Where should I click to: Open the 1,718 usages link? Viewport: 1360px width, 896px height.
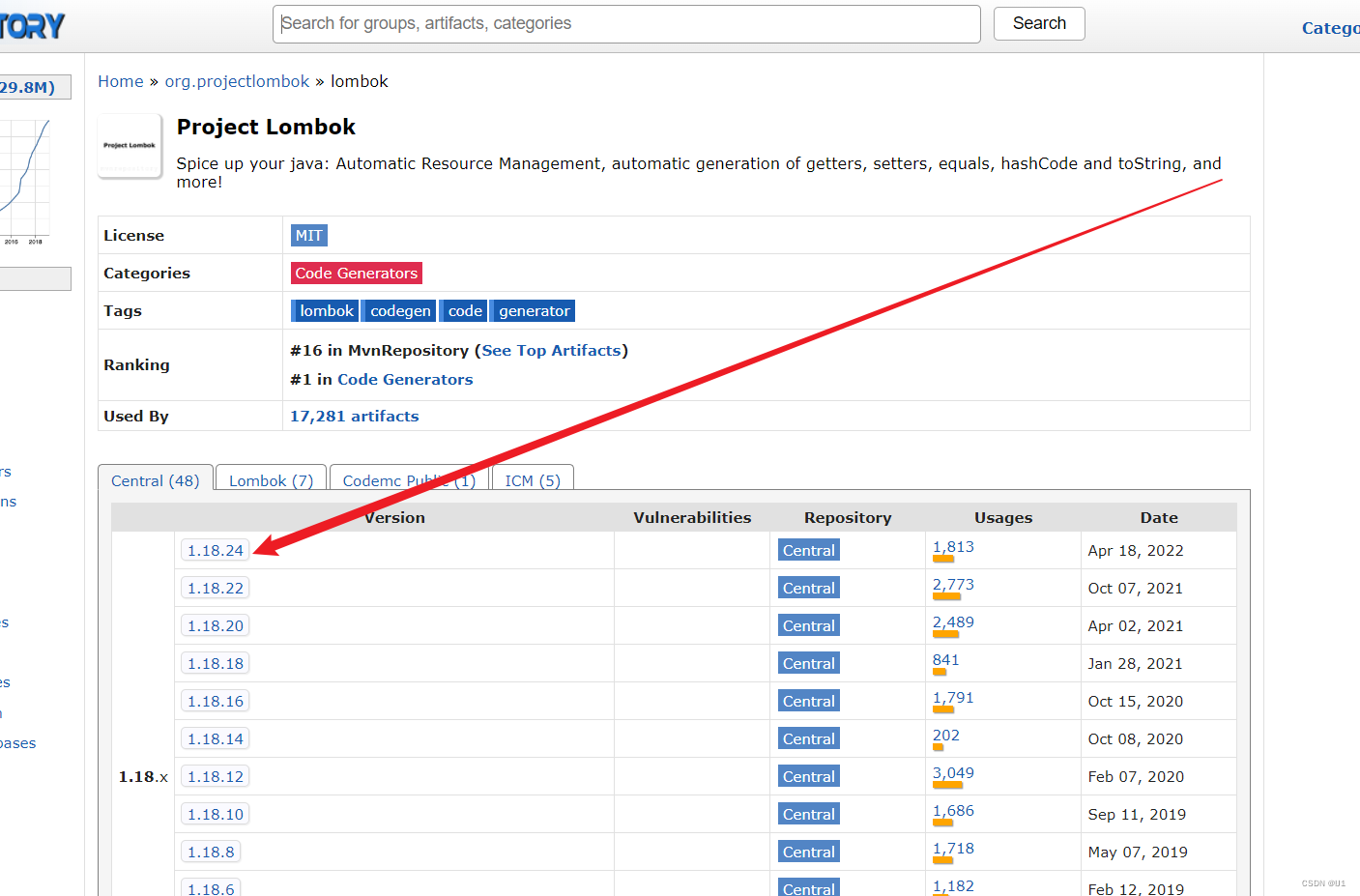953,849
